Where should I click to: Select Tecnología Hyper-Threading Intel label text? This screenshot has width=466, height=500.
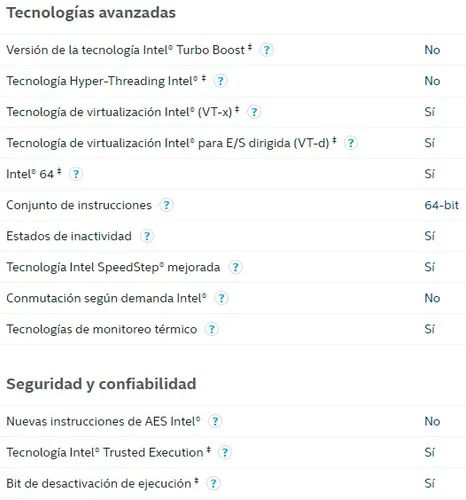click(106, 81)
